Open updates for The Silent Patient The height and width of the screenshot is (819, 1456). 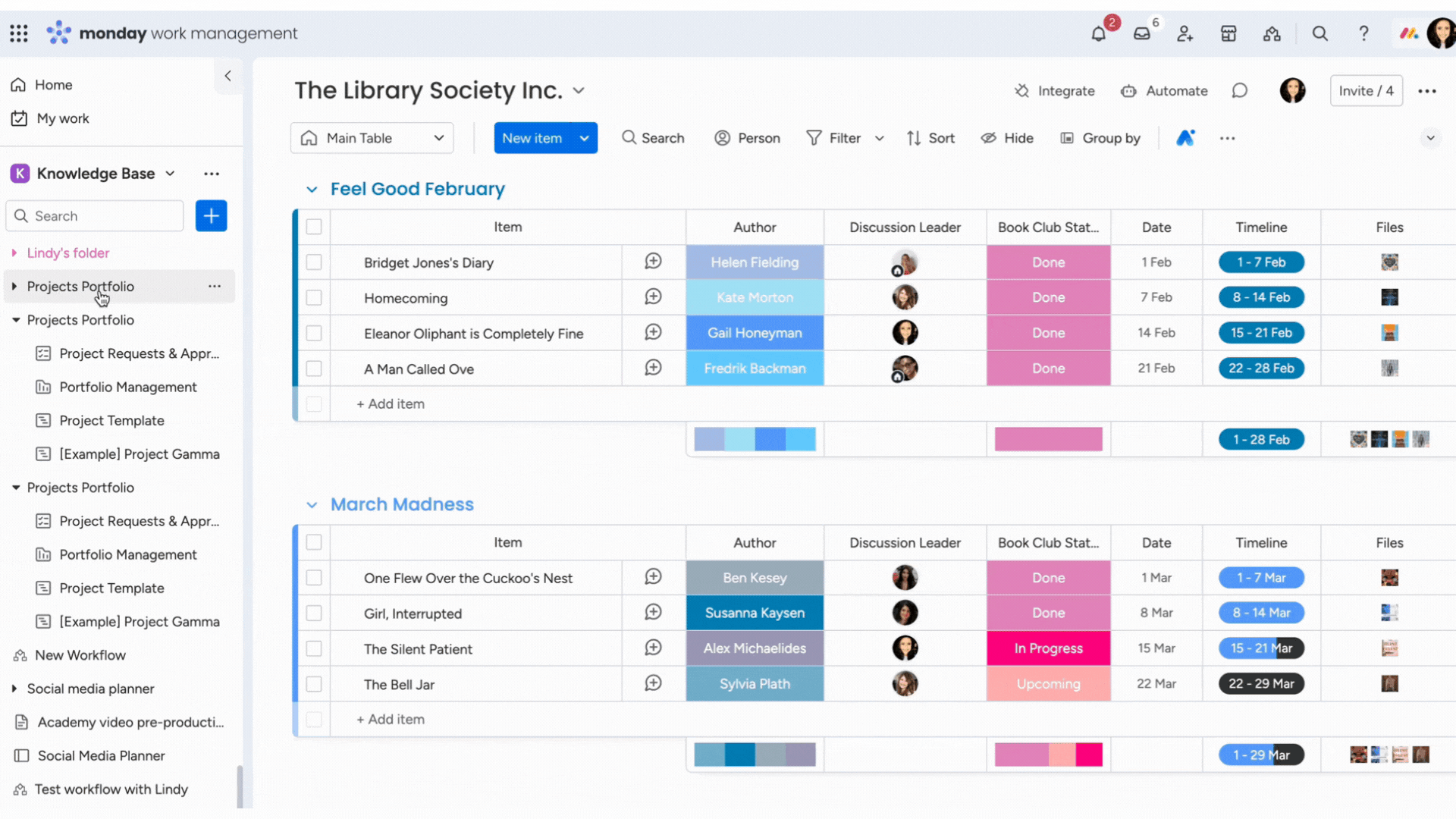click(x=653, y=648)
